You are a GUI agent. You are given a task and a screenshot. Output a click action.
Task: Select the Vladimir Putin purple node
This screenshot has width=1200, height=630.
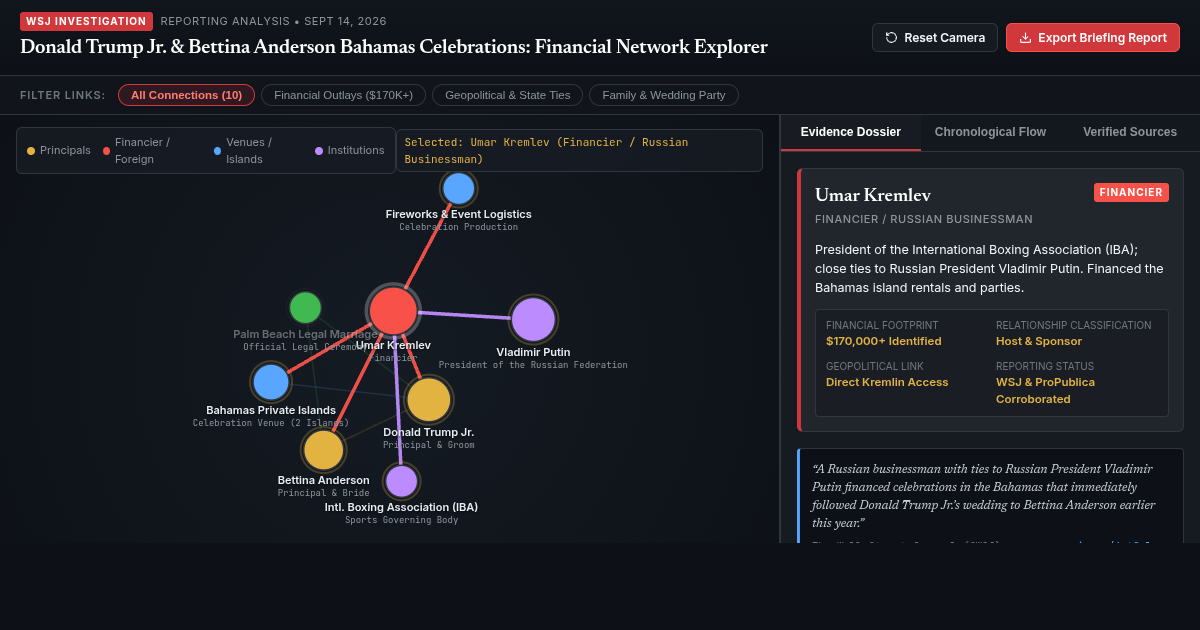pos(533,319)
